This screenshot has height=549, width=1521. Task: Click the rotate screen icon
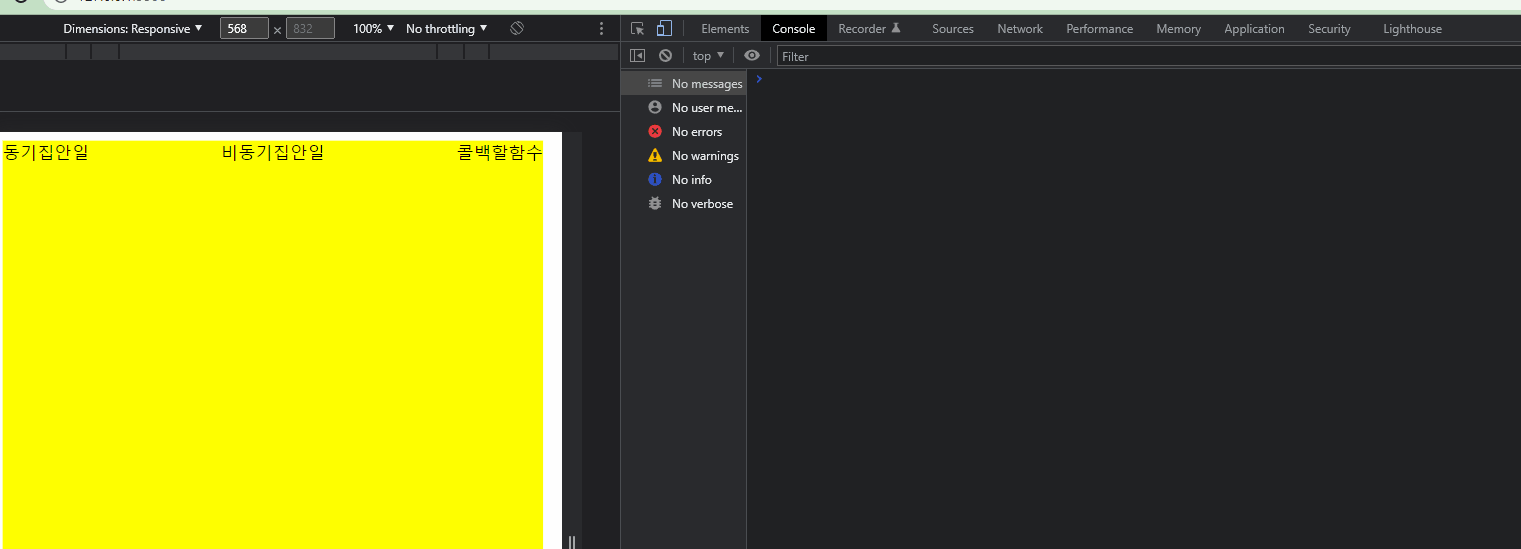click(x=517, y=28)
